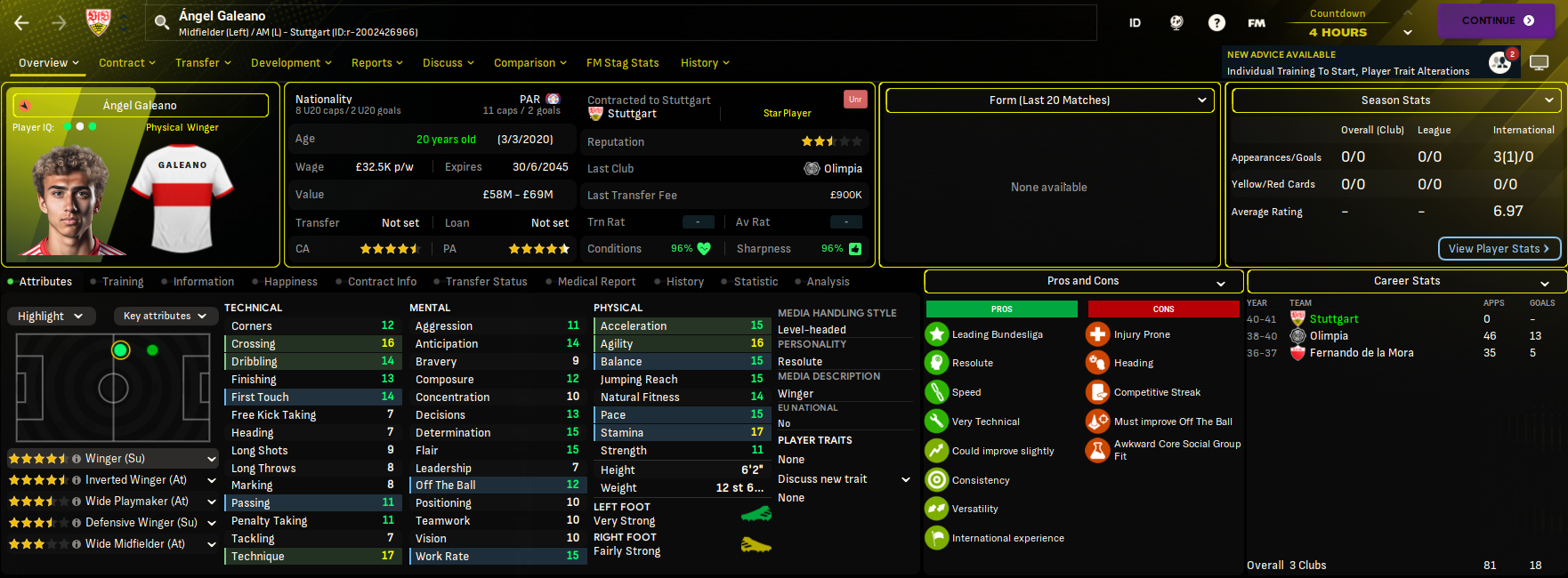Click the back navigation arrow
This screenshot has height=578, width=1568.
pyautogui.click(x=22, y=23)
